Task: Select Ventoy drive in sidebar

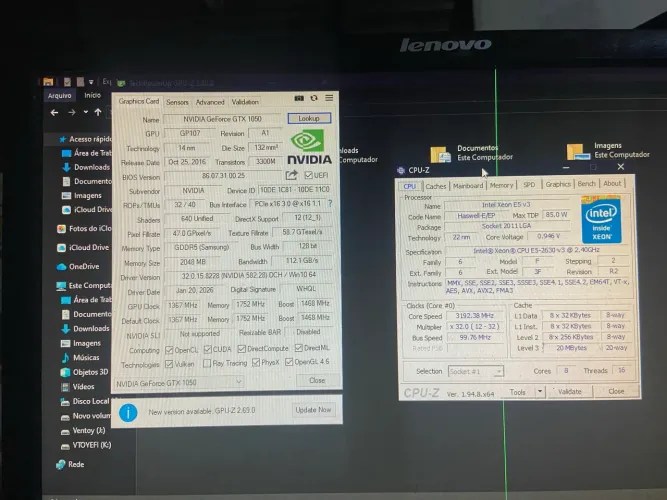Action: pos(83,431)
